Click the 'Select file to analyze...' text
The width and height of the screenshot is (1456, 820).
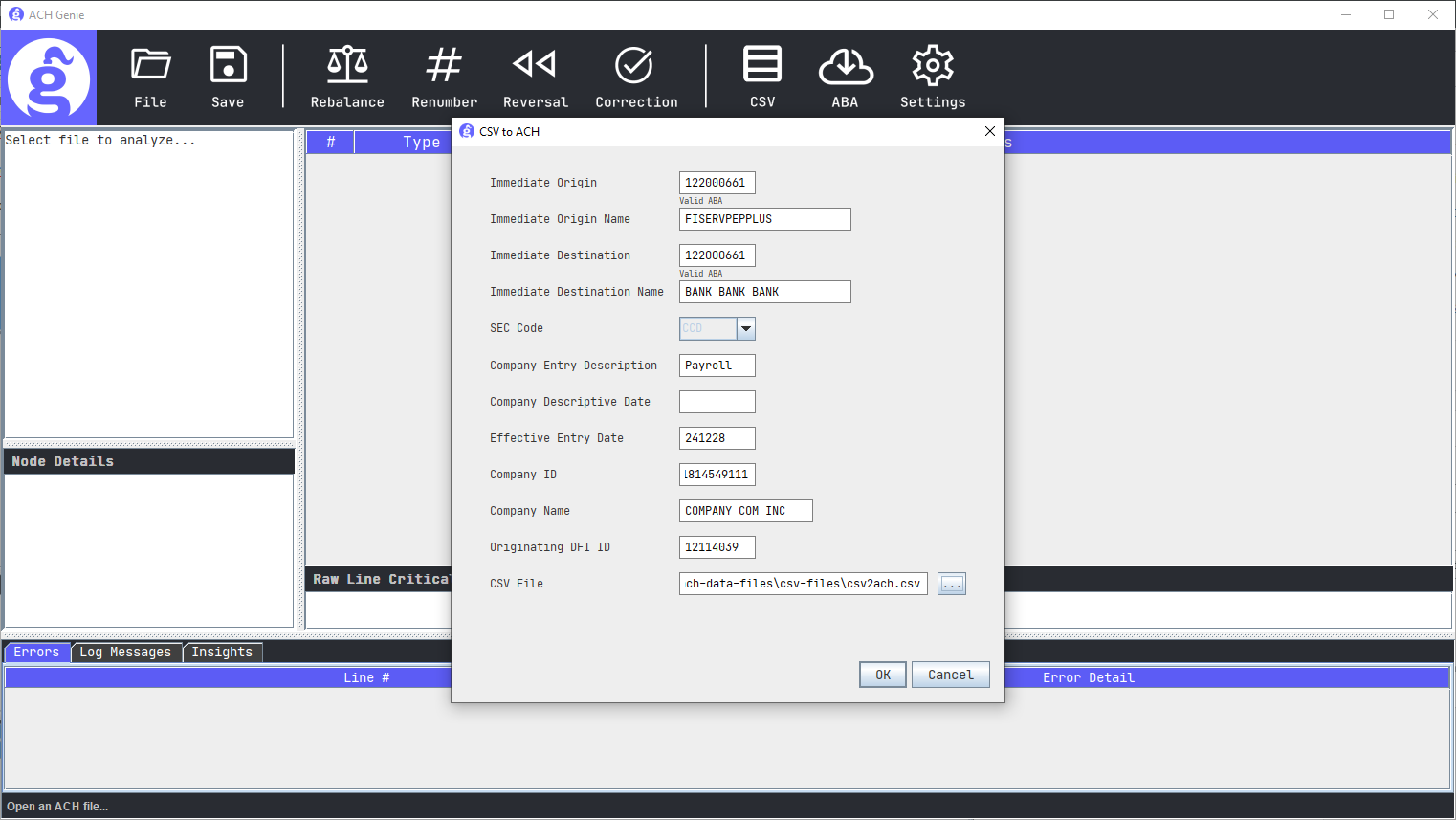tap(100, 140)
